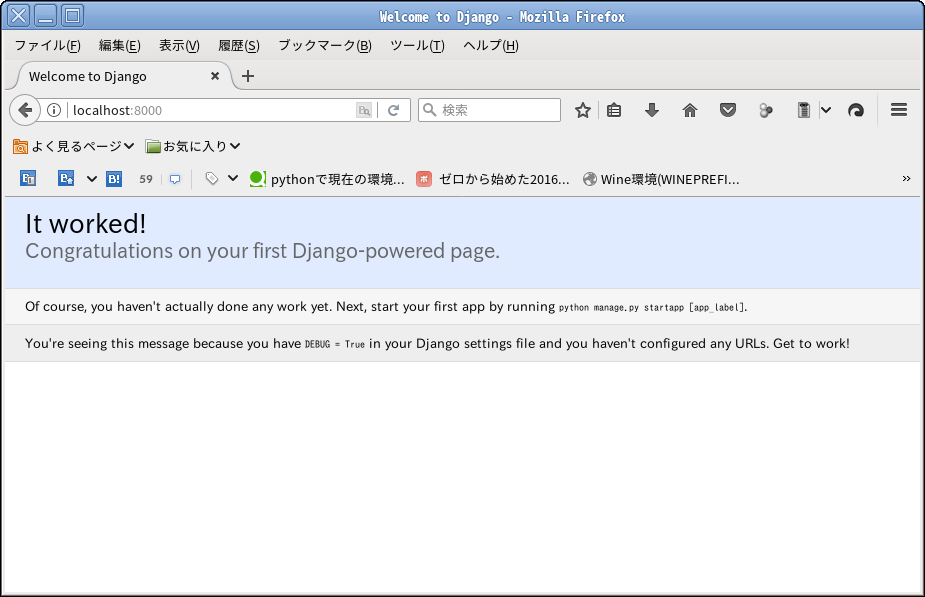Viewport: 925px width, 597px height.
Task: Click the B! Hatena button
Action: [114, 179]
